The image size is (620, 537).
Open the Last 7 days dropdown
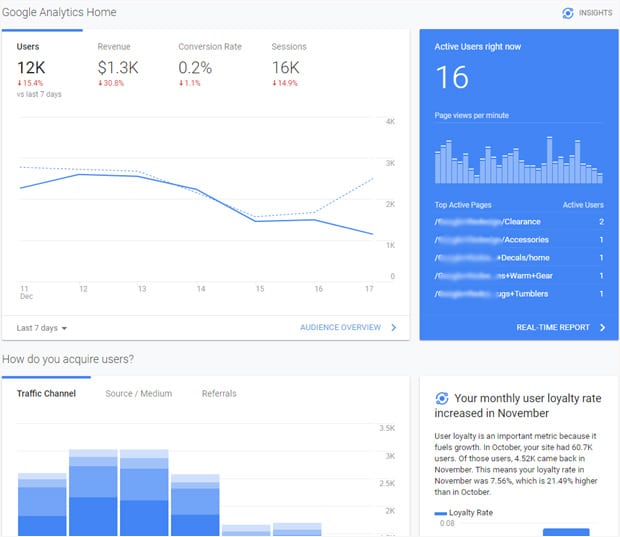tap(42, 328)
